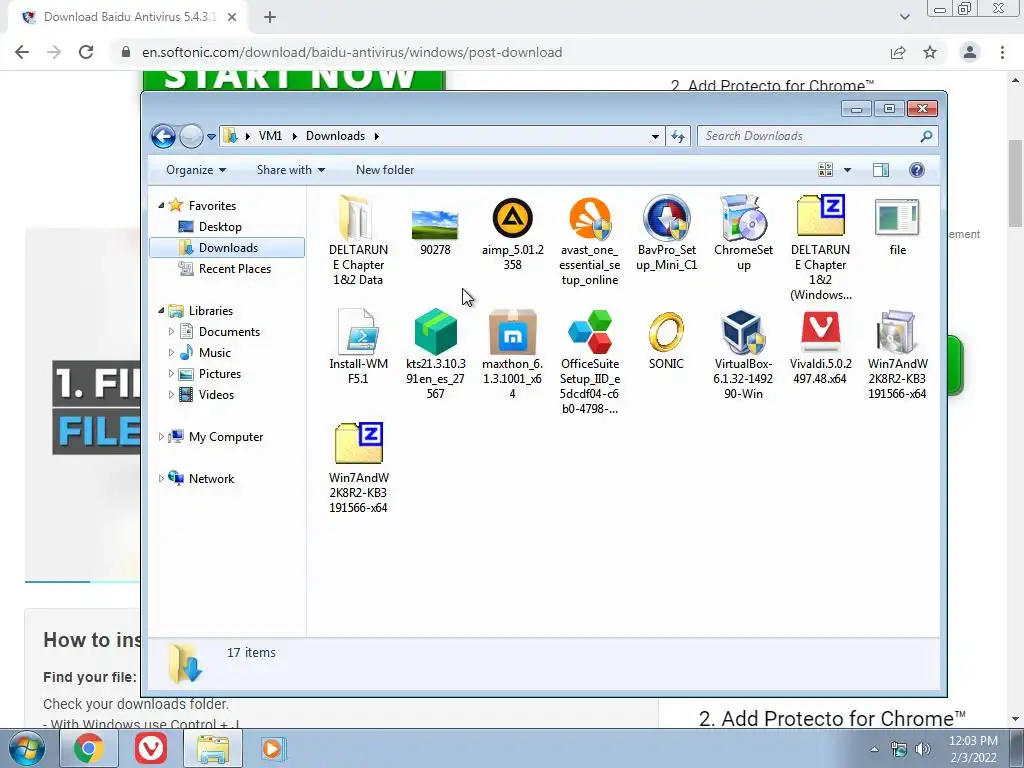
Task: Open the view options dropdown arrow
Action: 847,170
